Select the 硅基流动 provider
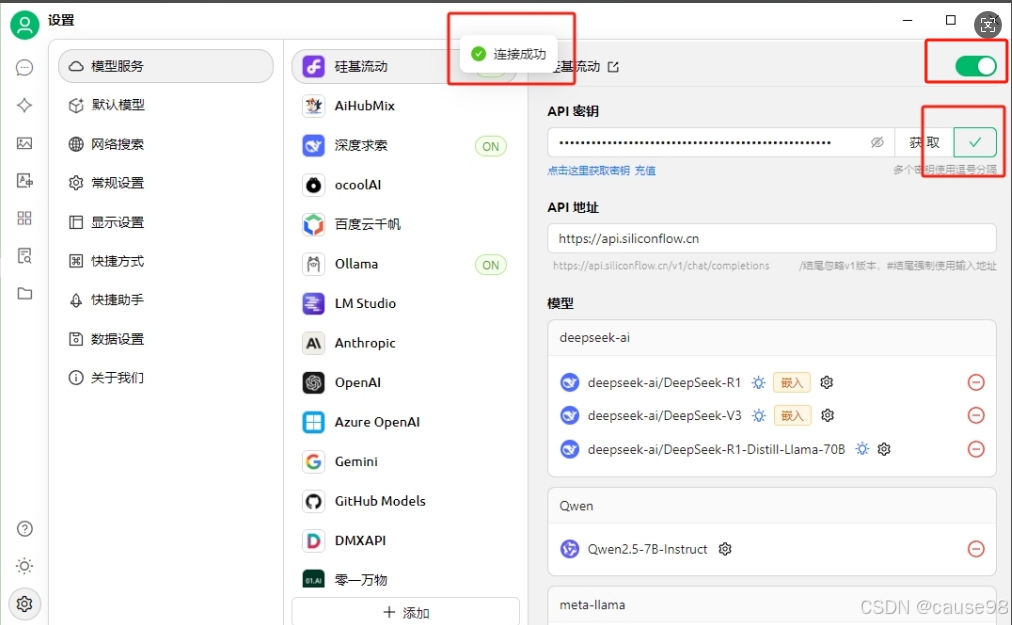This screenshot has height=625, width=1012. (404, 66)
